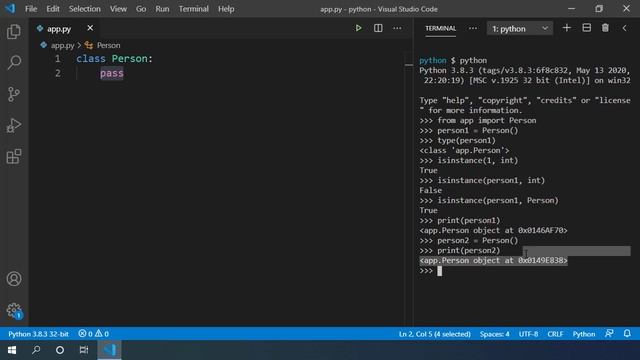Click the 'pass' keyword in editor
The width and height of the screenshot is (640, 360).
coord(111,73)
